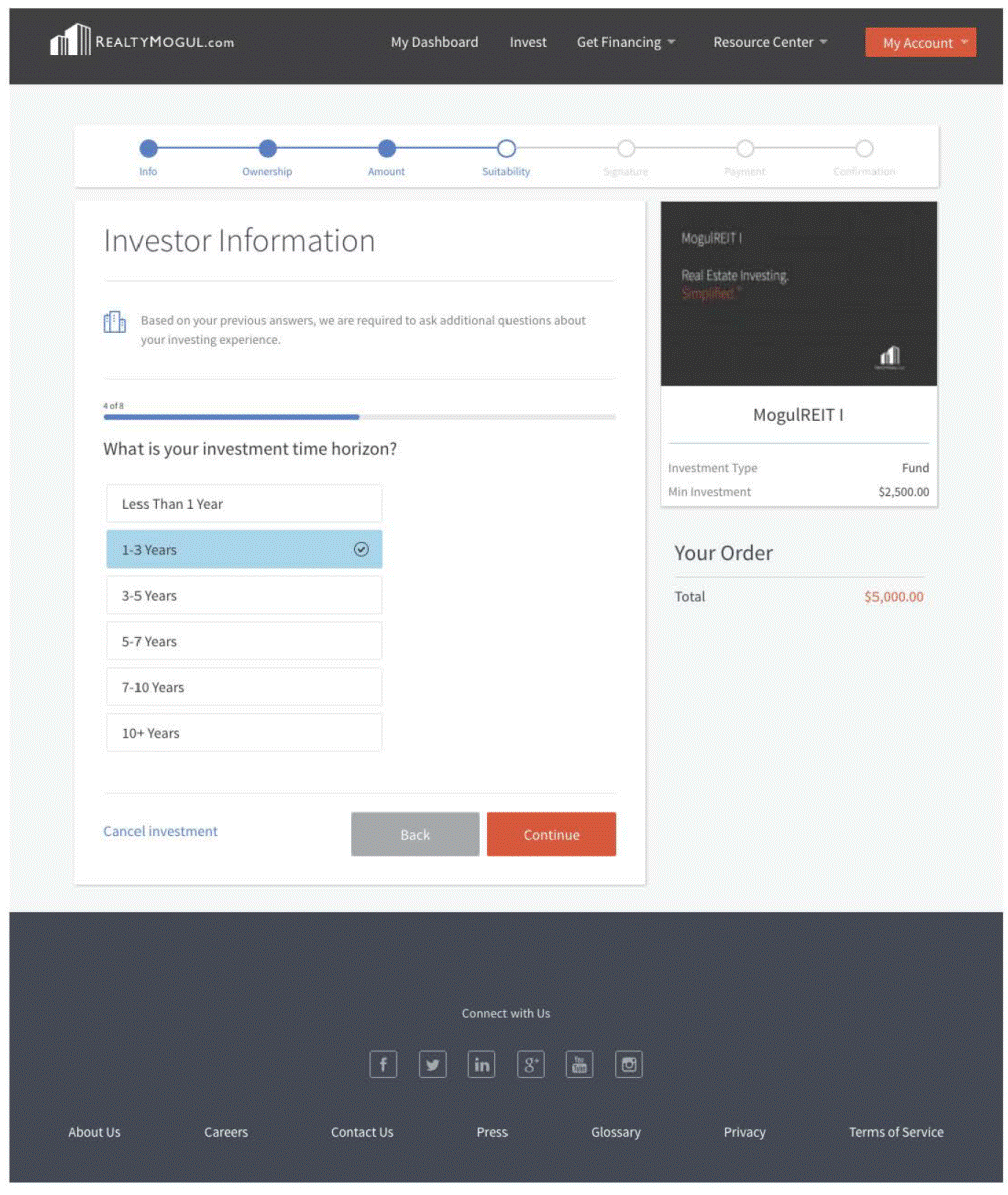
Task: Expand the Resource Center menu
Action: coord(770,42)
